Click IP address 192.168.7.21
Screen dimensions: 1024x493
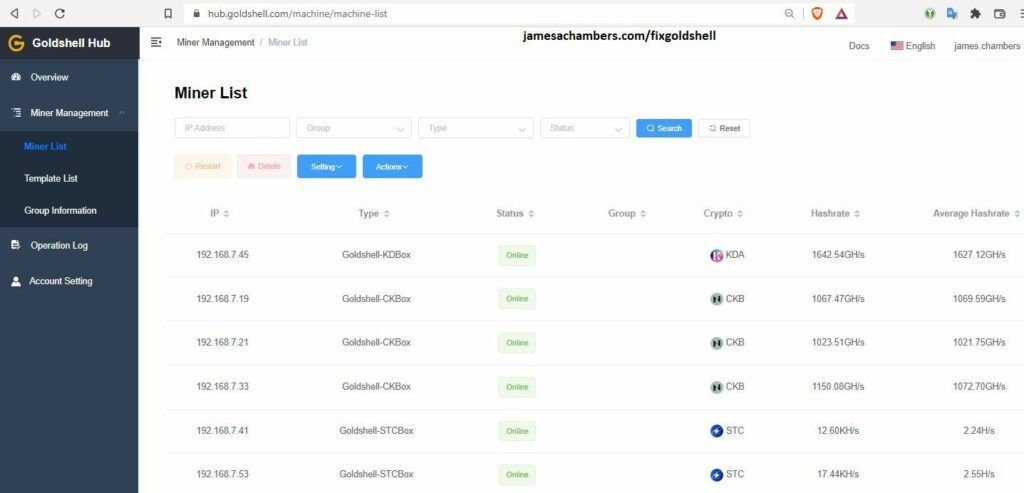tap(223, 343)
